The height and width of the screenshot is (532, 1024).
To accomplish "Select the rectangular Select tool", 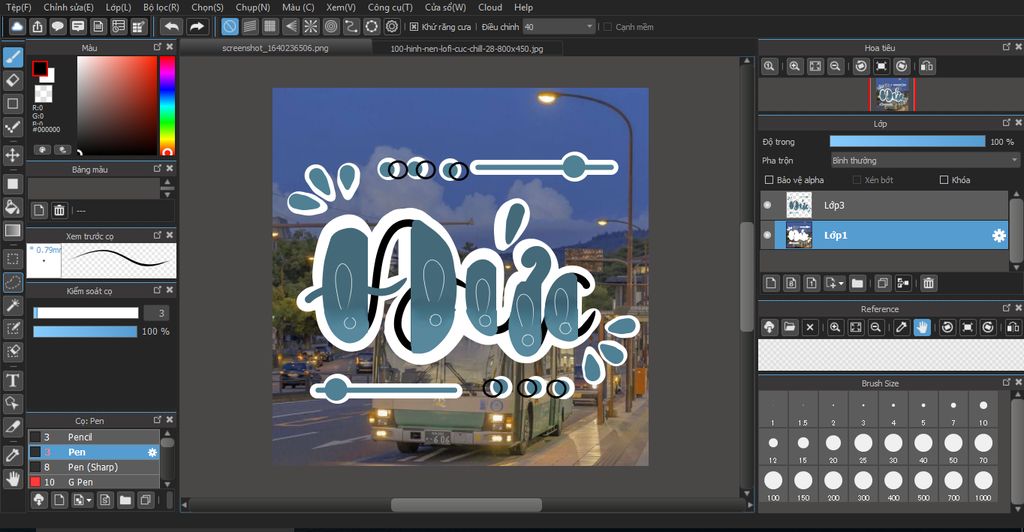I will click(12, 258).
